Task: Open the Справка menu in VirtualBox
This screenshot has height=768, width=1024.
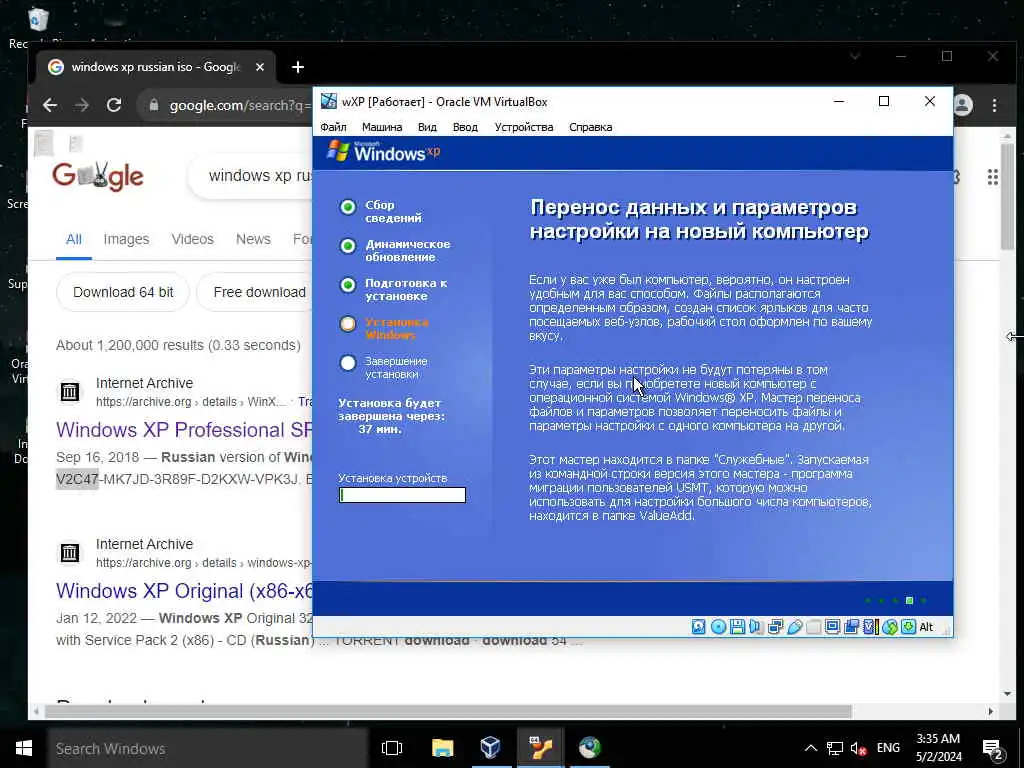Action: (x=590, y=127)
